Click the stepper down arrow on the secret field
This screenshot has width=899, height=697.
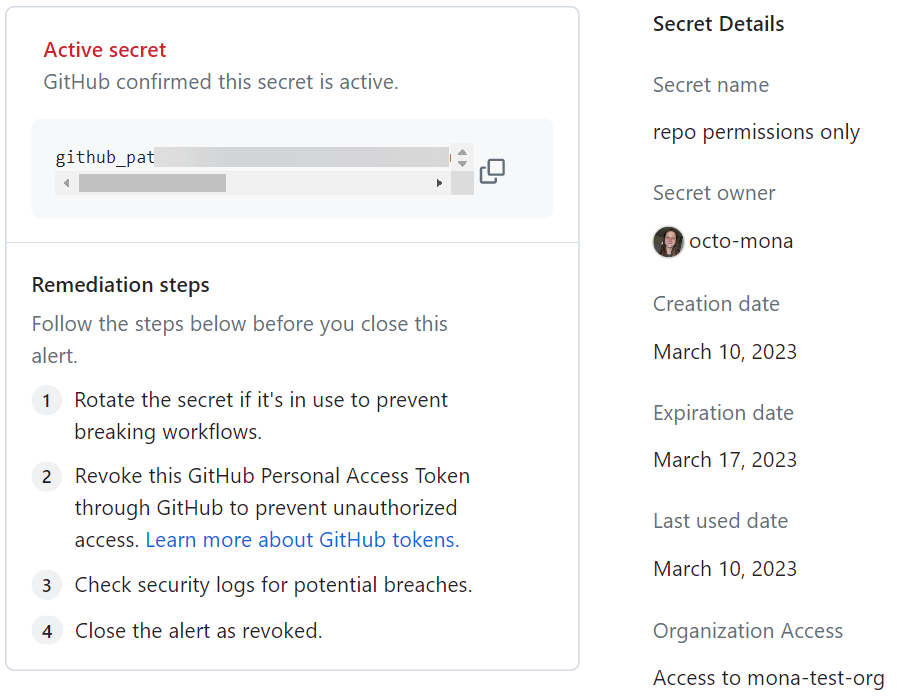461,162
